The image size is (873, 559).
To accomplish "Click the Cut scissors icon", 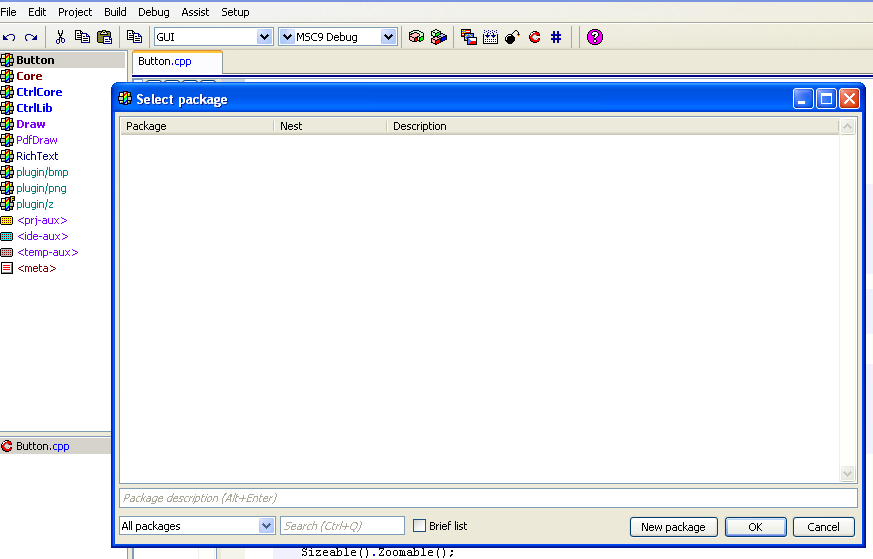I will [x=60, y=37].
